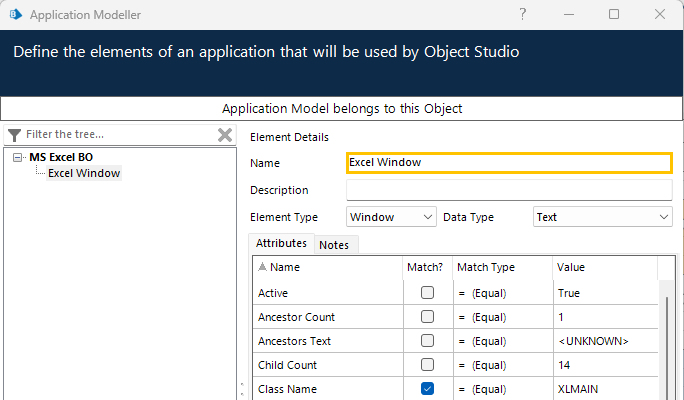Sort attributes by the Name column header

point(328,267)
